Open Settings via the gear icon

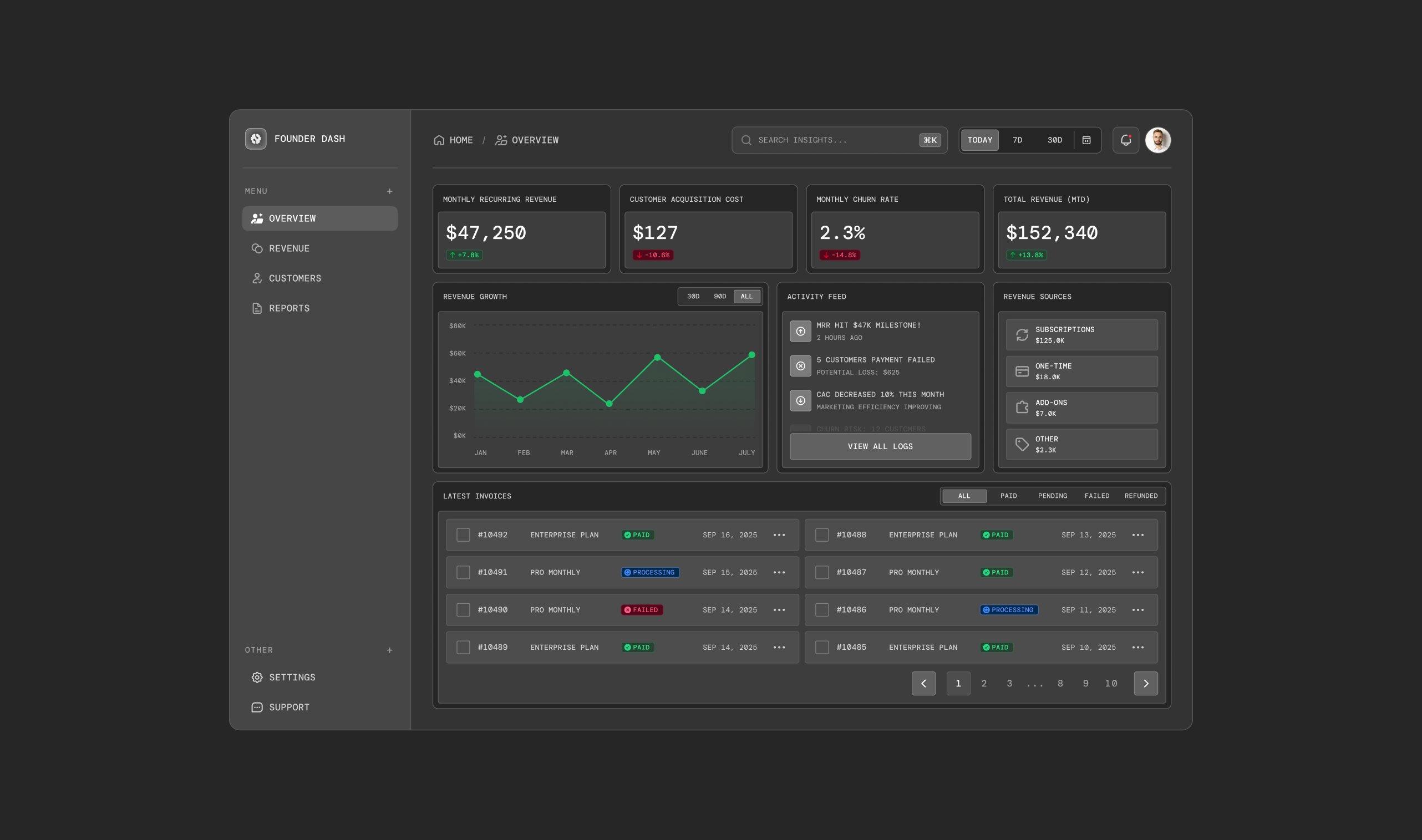(x=257, y=677)
